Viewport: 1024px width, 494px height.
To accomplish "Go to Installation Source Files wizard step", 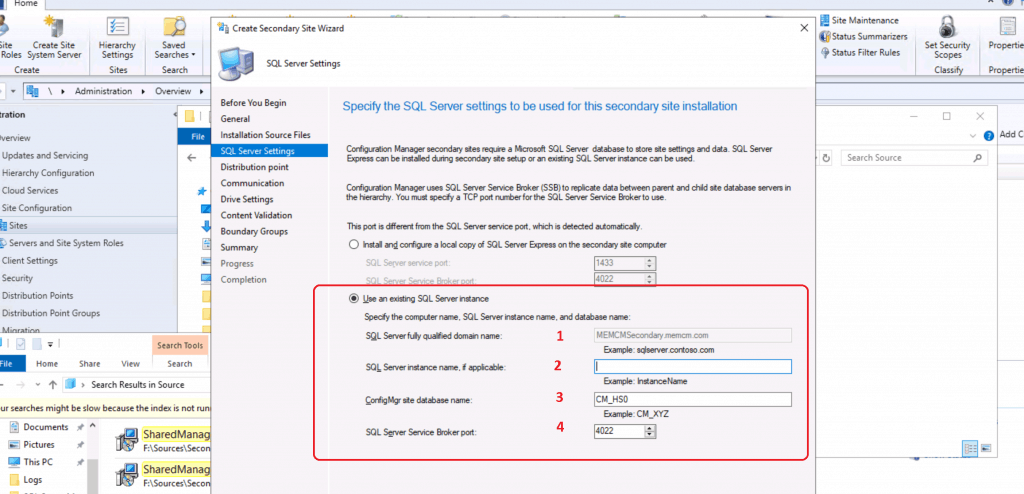I will [x=265, y=135].
